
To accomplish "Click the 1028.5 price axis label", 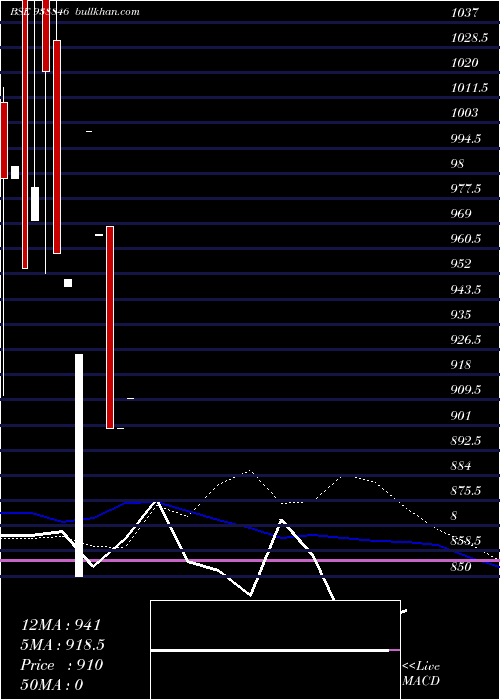I will click(x=469, y=38).
